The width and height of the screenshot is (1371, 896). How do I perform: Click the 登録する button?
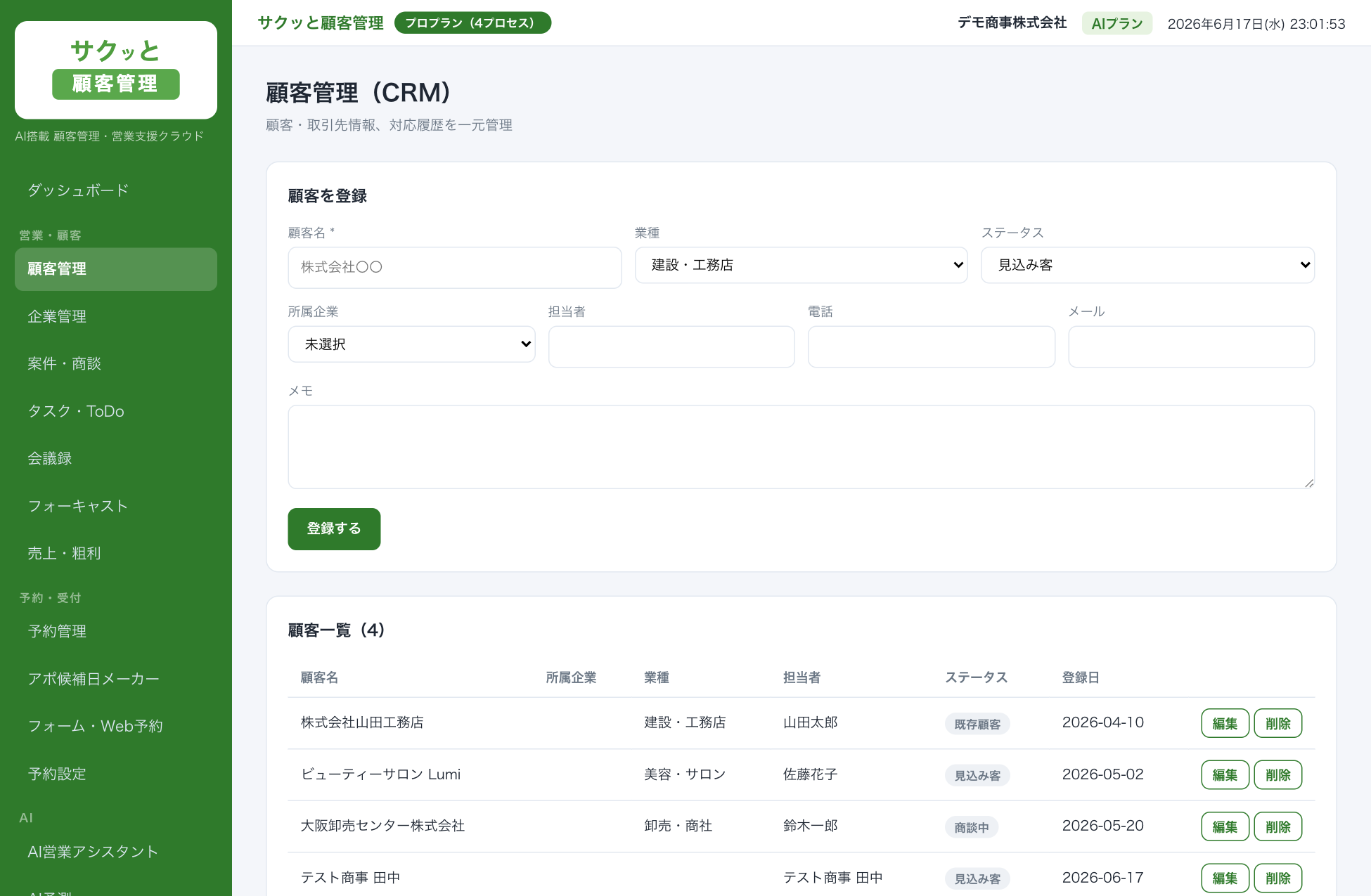tap(334, 529)
